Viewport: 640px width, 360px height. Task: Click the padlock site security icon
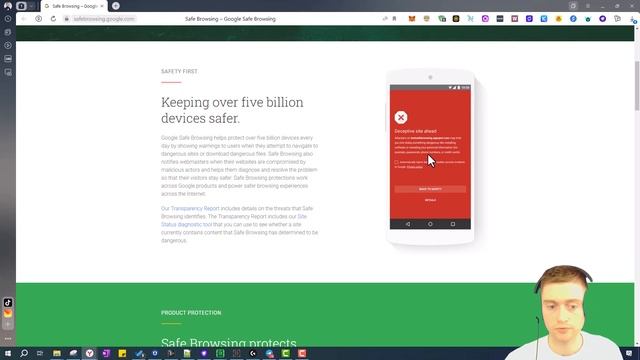tap(67, 19)
